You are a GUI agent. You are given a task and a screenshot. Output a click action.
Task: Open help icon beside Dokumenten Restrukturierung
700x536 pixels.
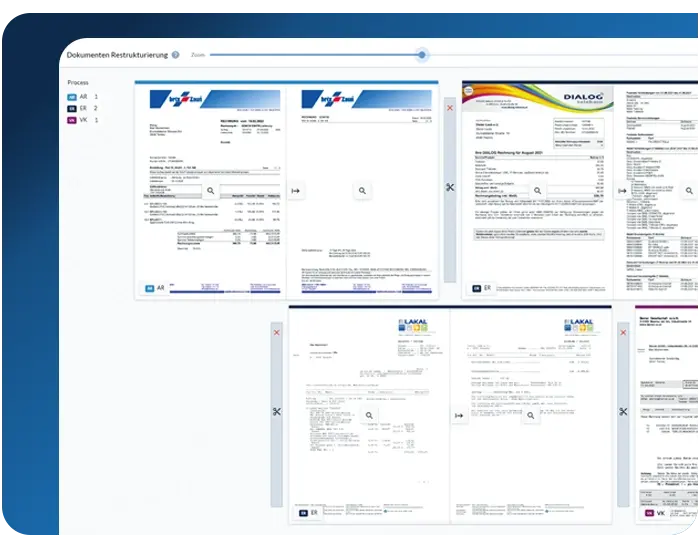coord(175,55)
